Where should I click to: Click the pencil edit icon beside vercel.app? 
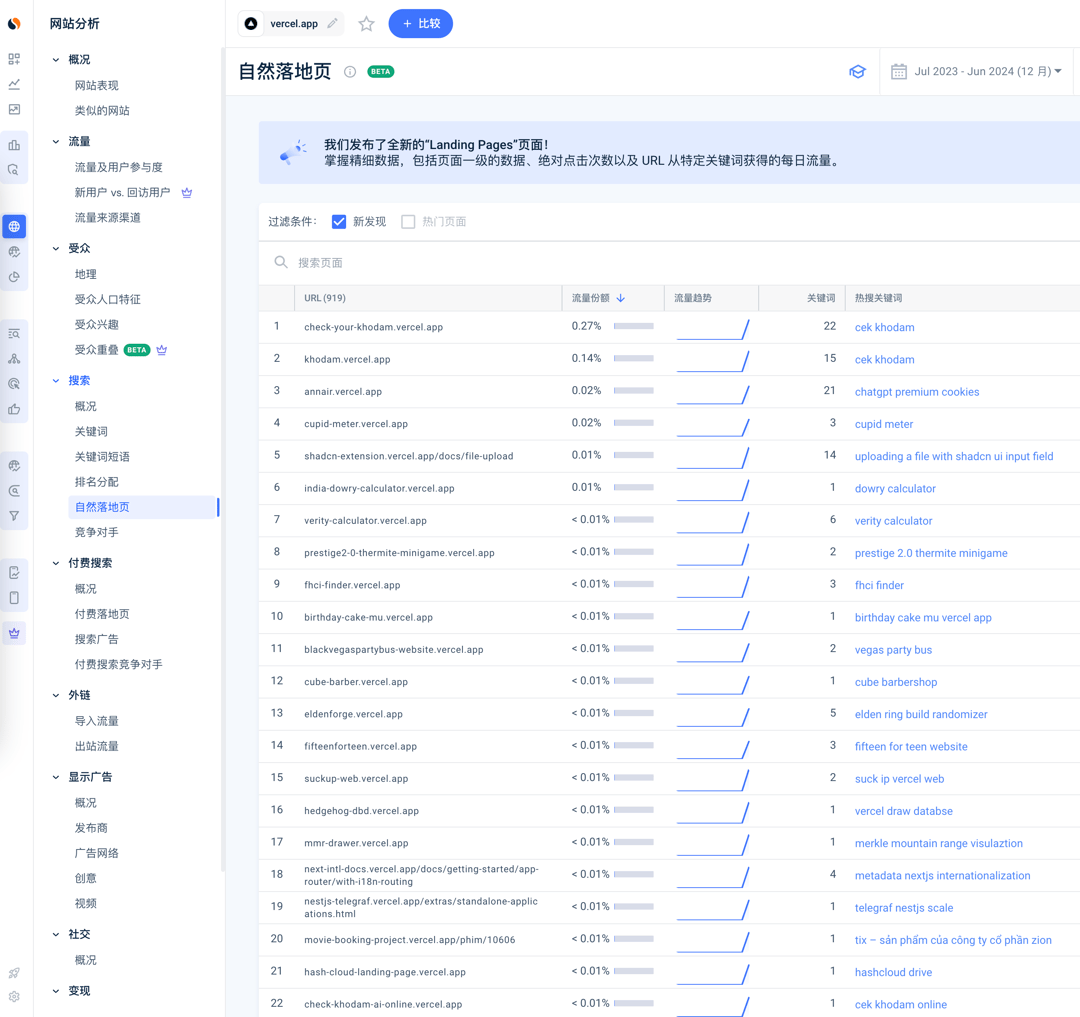tap(332, 23)
